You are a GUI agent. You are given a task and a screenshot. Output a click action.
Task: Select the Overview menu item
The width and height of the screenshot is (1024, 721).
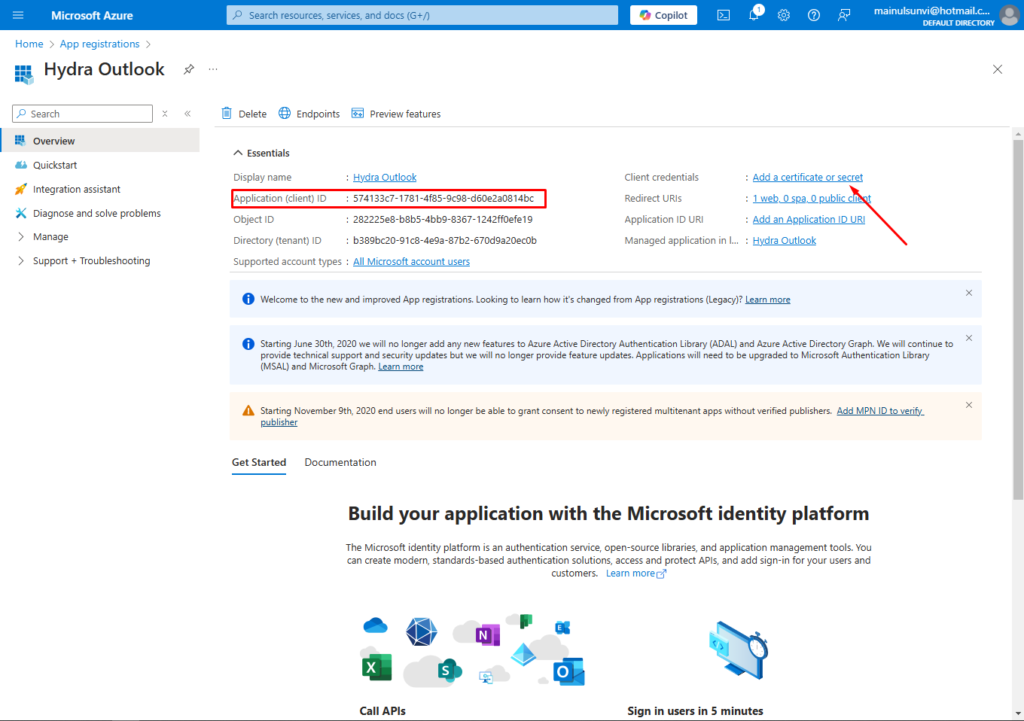(100, 141)
